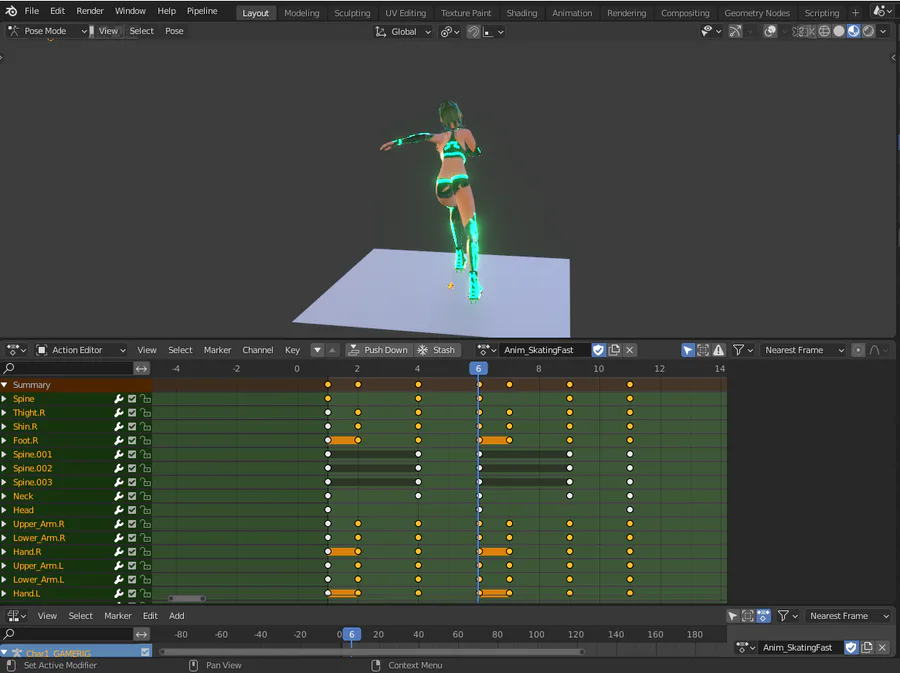
Task: Click the Stash button
Action: pyautogui.click(x=437, y=349)
